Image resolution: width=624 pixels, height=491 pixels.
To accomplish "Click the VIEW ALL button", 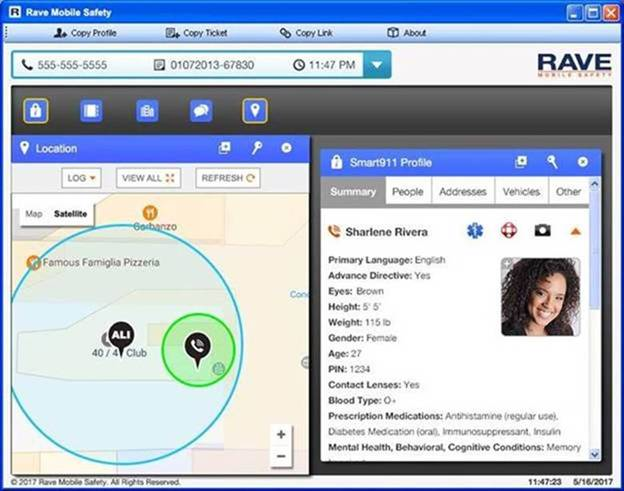I will [148, 178].
